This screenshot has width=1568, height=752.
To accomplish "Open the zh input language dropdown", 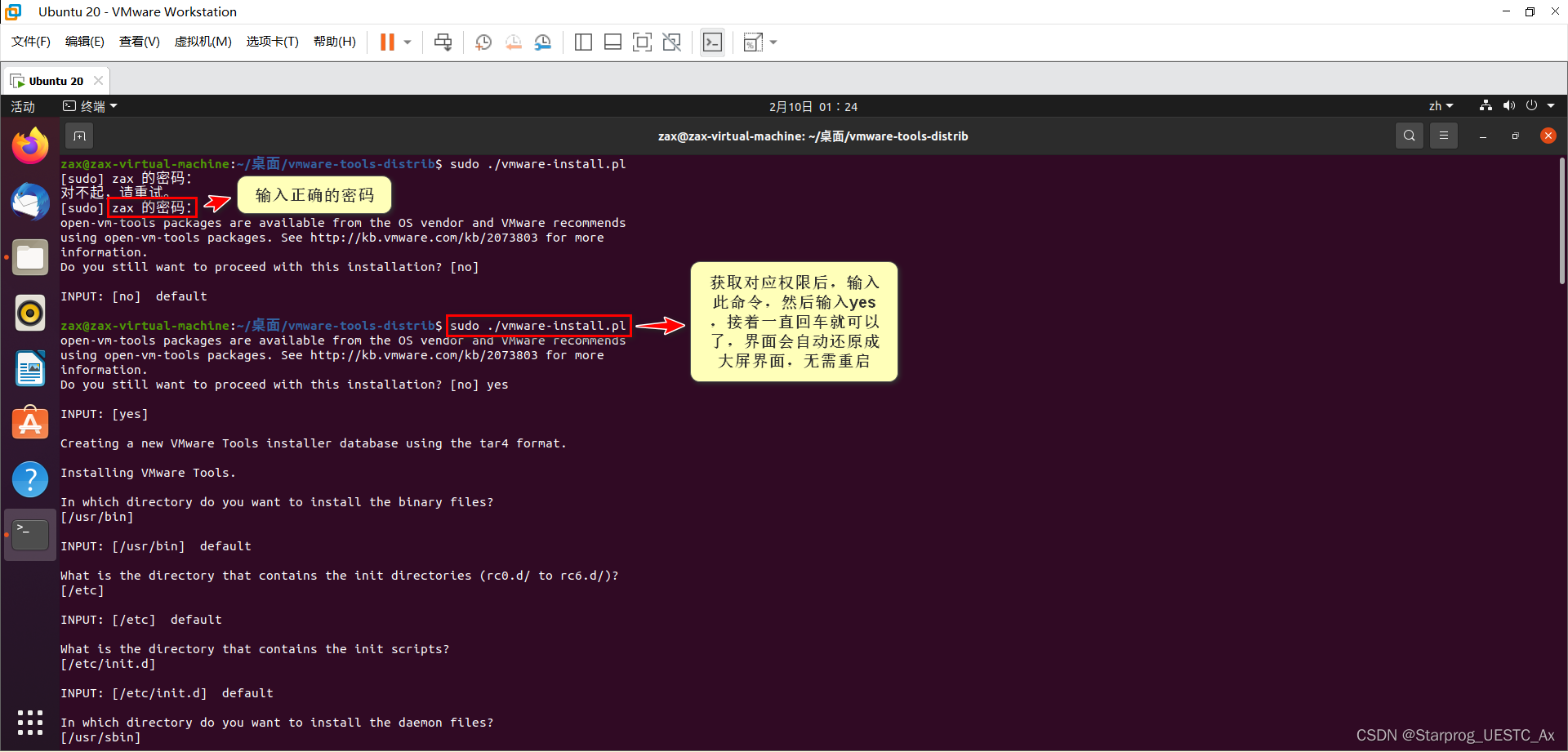I will 1440,105.
